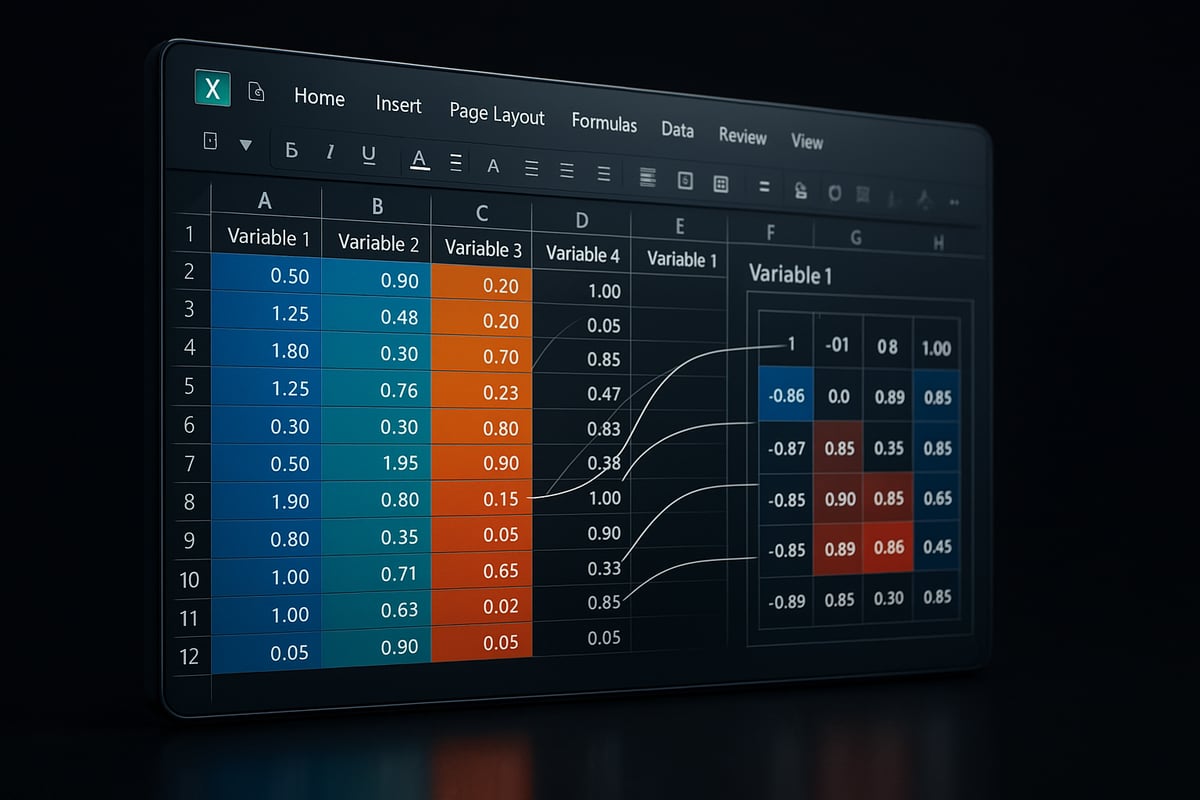The height and width of the screenshot is (800, 1200).
Task: Click the new document icon beside the logo
Action: click(x=256, y=92)
